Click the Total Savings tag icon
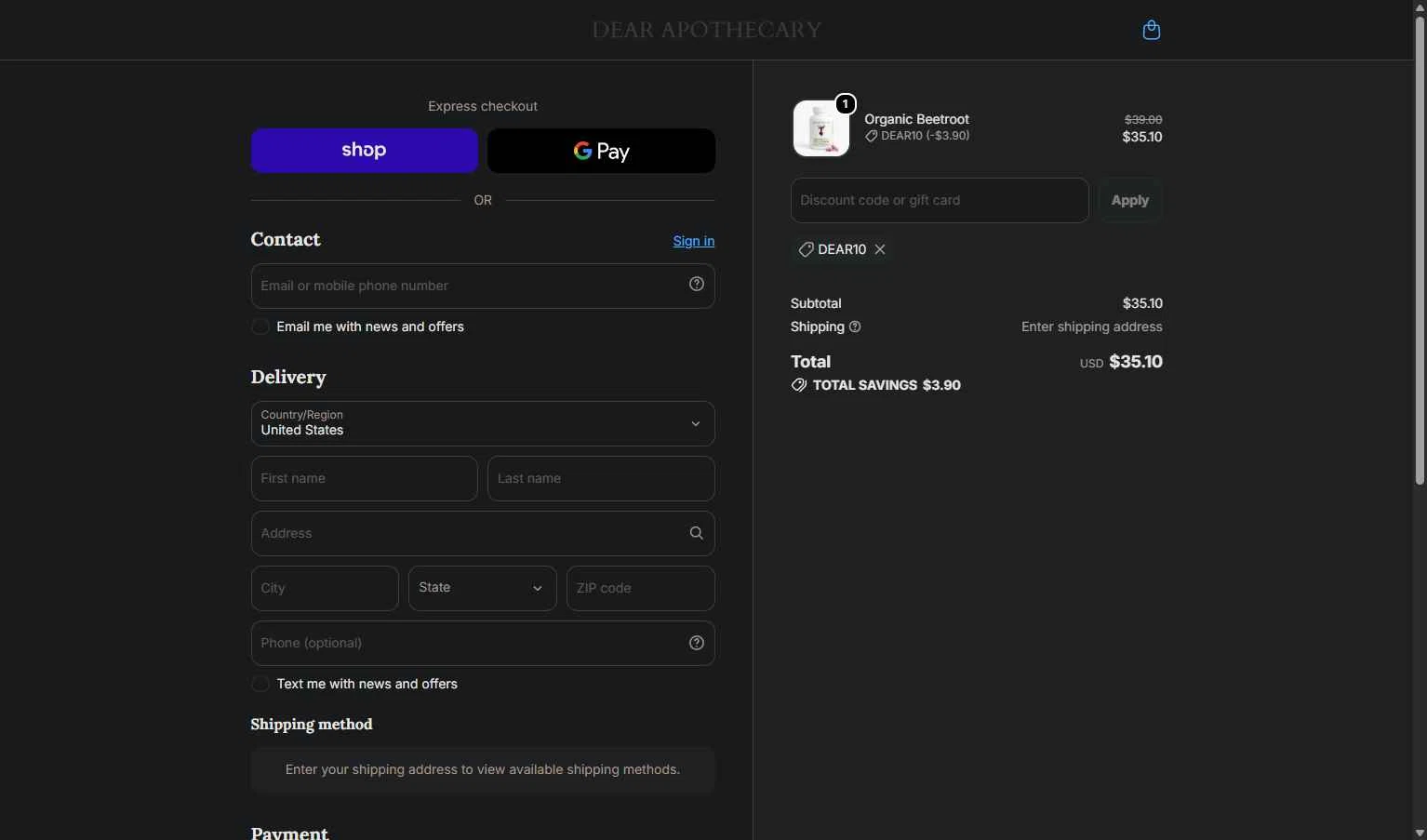 (x=798, y=385)
